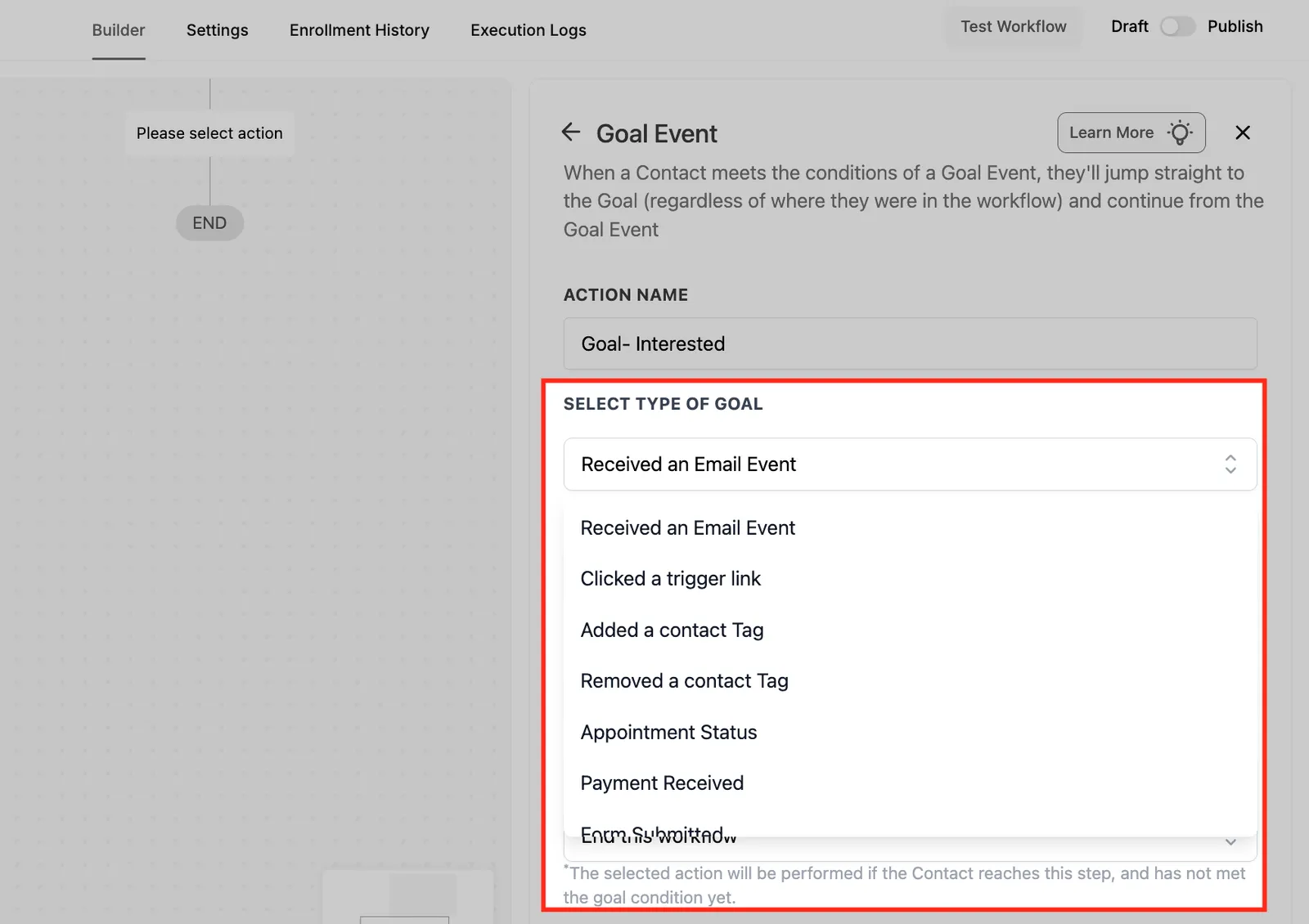Open the Select Type of Goal dropdown arrows
The width and height of the screenshot is (1309, 924).
tap(1230, 464)
